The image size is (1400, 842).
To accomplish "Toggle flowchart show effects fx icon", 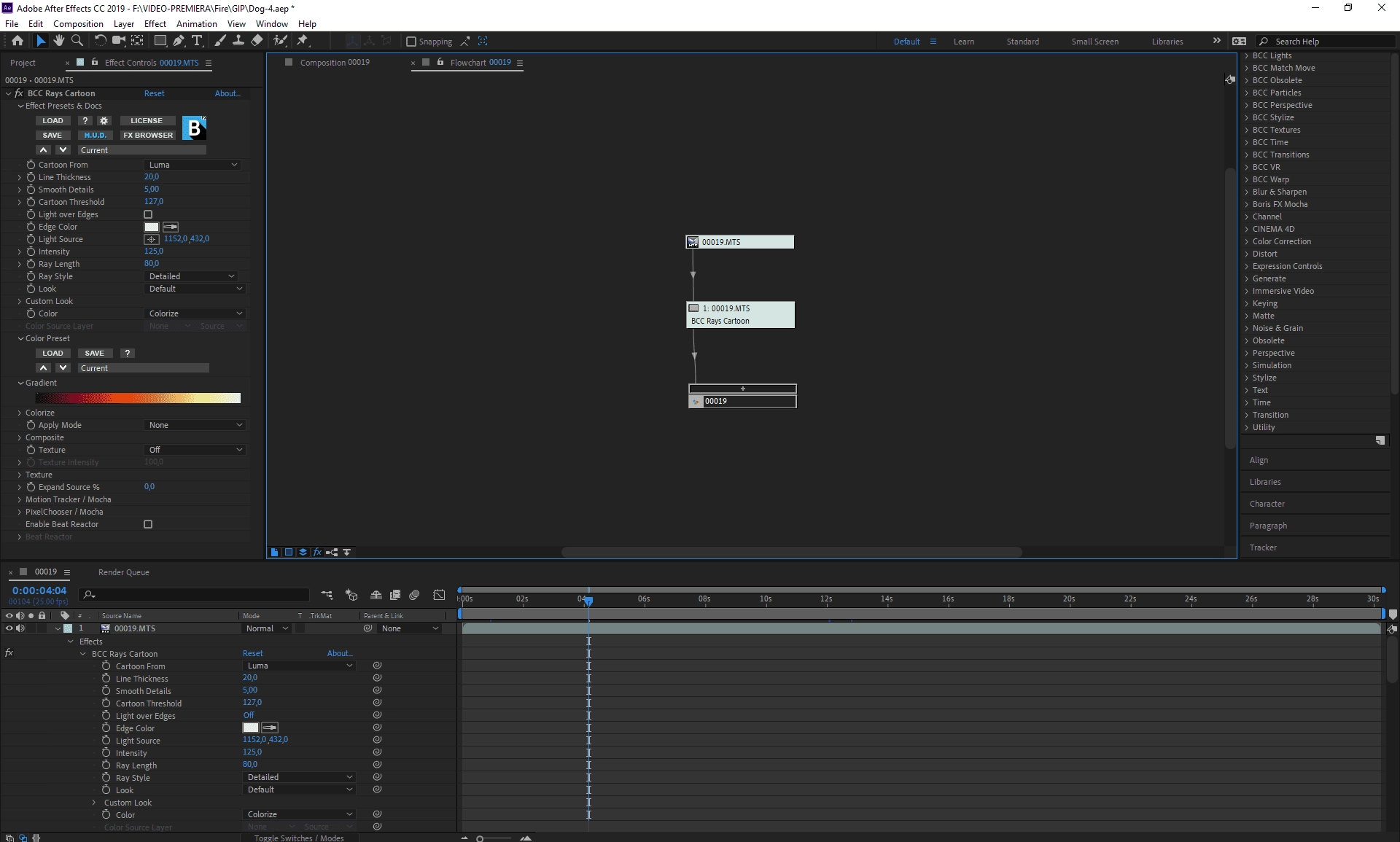I will pyautogui.click(x=317, y=553).
